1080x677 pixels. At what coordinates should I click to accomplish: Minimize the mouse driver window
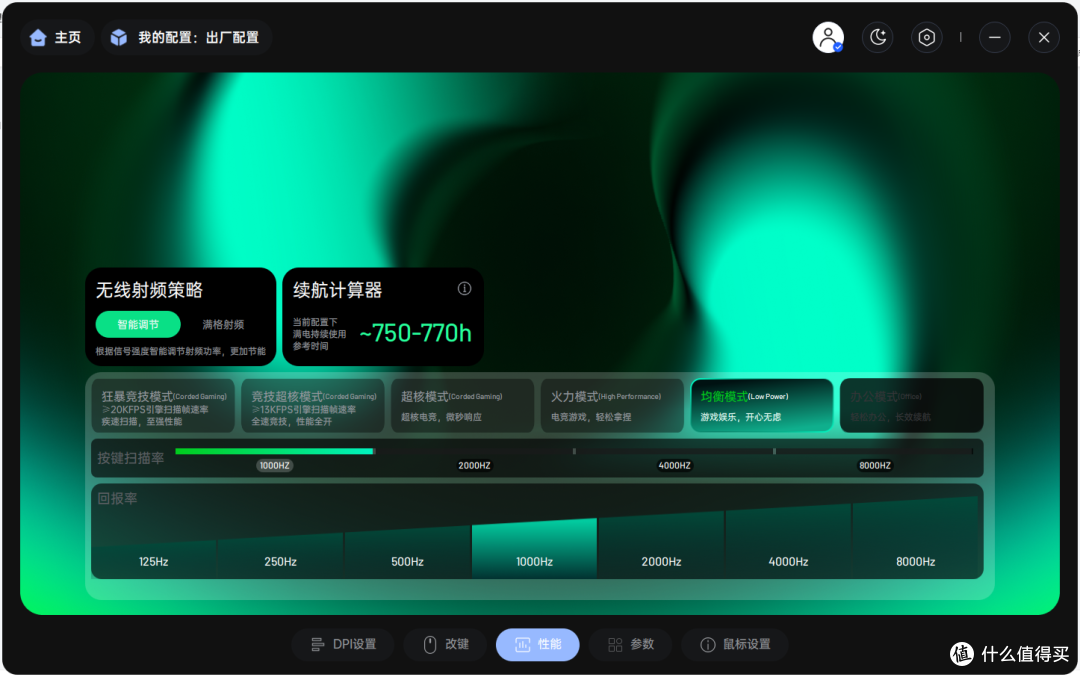tap(995, 37)
